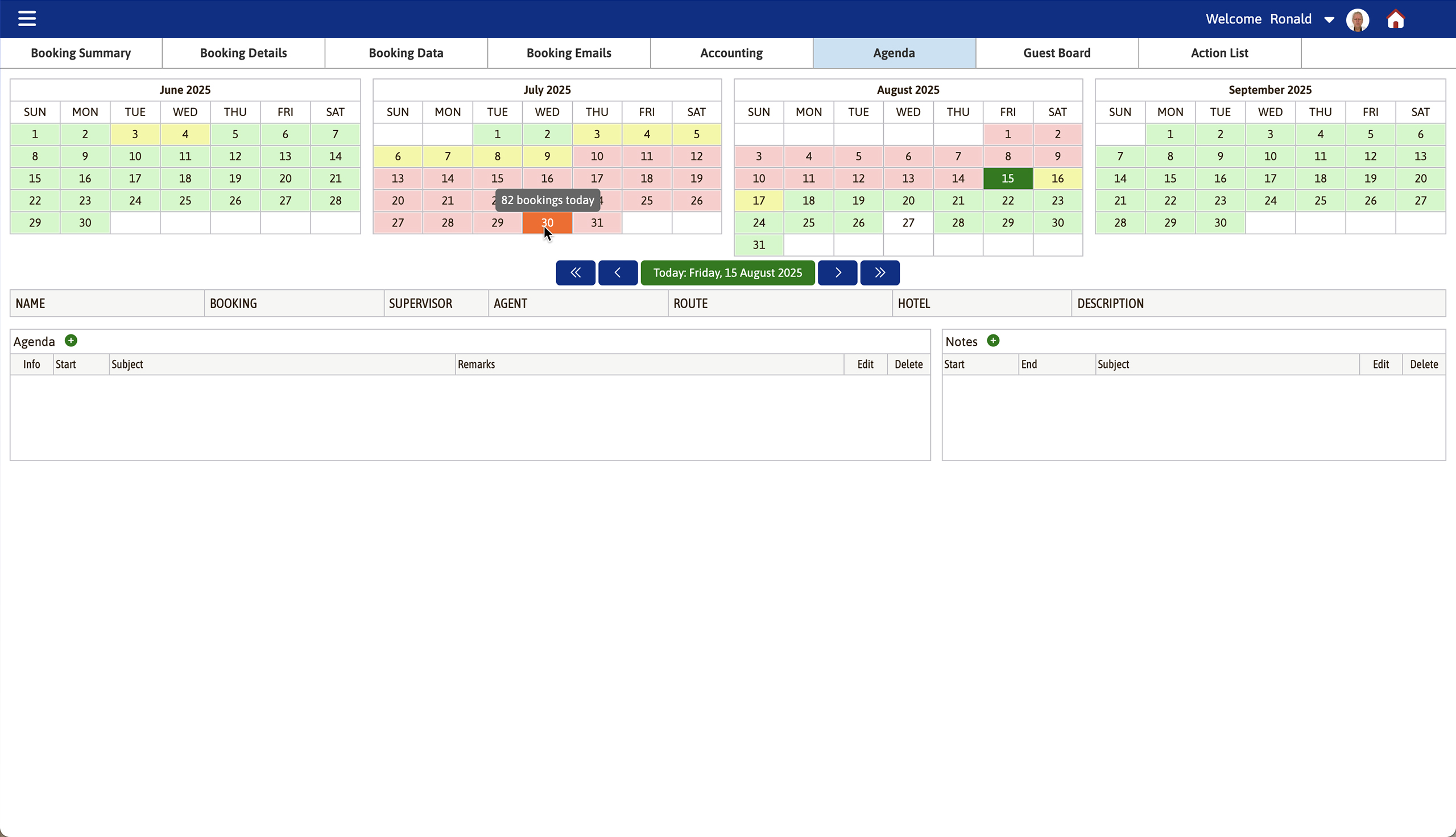Jump back with the double-left chevron button
The image size is (1456, 837).
[x=575, y=272]
